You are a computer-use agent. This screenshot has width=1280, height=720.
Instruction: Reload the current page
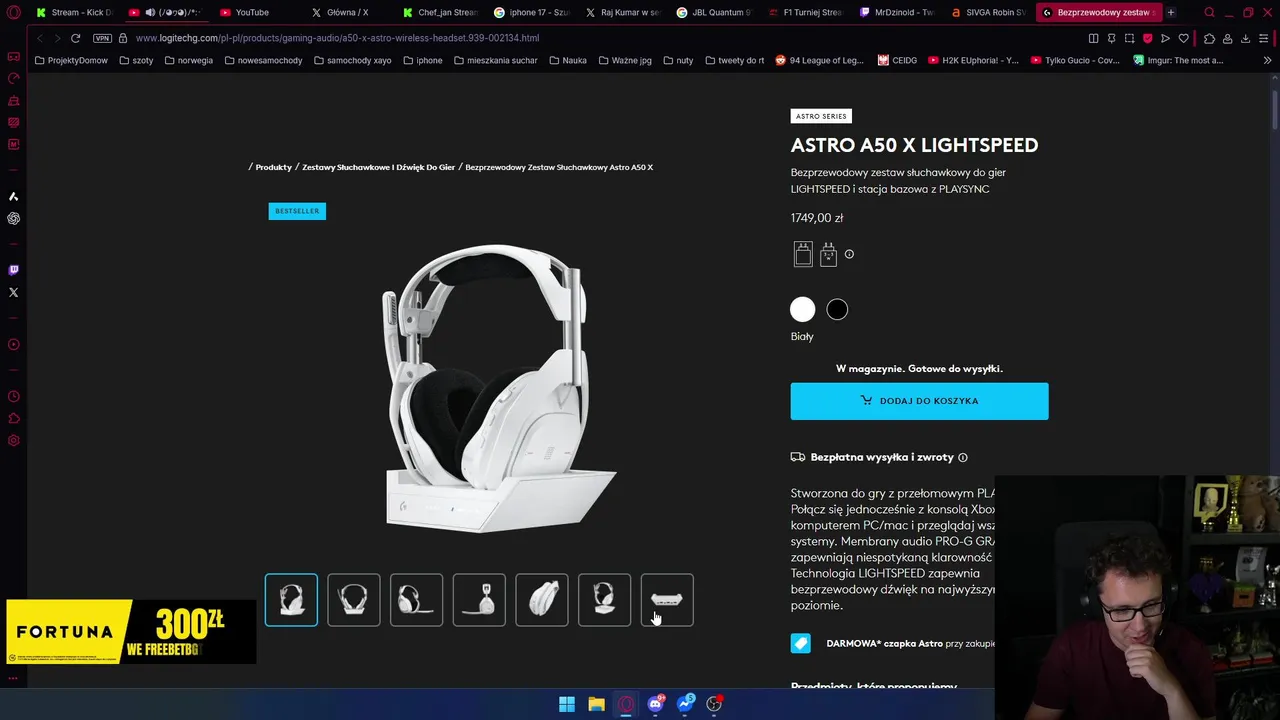point(75,38)
